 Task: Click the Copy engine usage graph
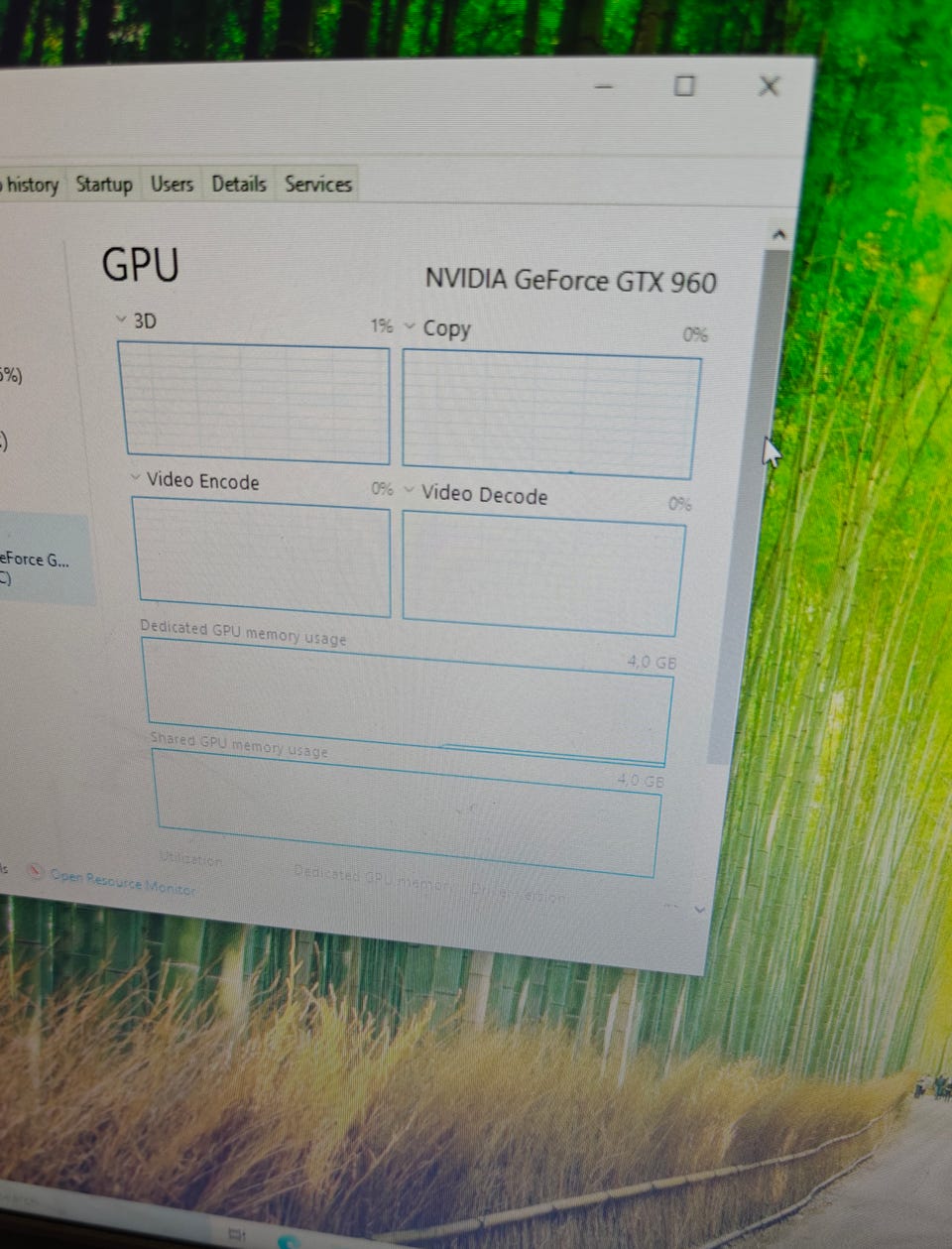(550, 414)
